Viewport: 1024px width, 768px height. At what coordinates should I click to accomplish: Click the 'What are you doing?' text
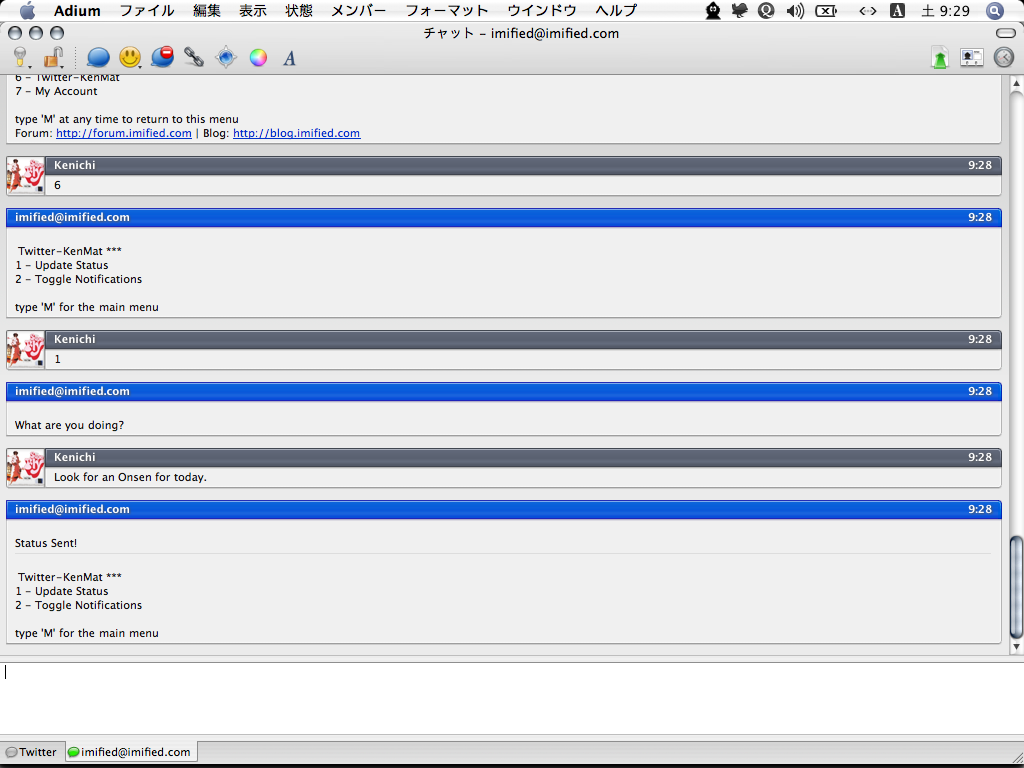(x=69, y=425)
